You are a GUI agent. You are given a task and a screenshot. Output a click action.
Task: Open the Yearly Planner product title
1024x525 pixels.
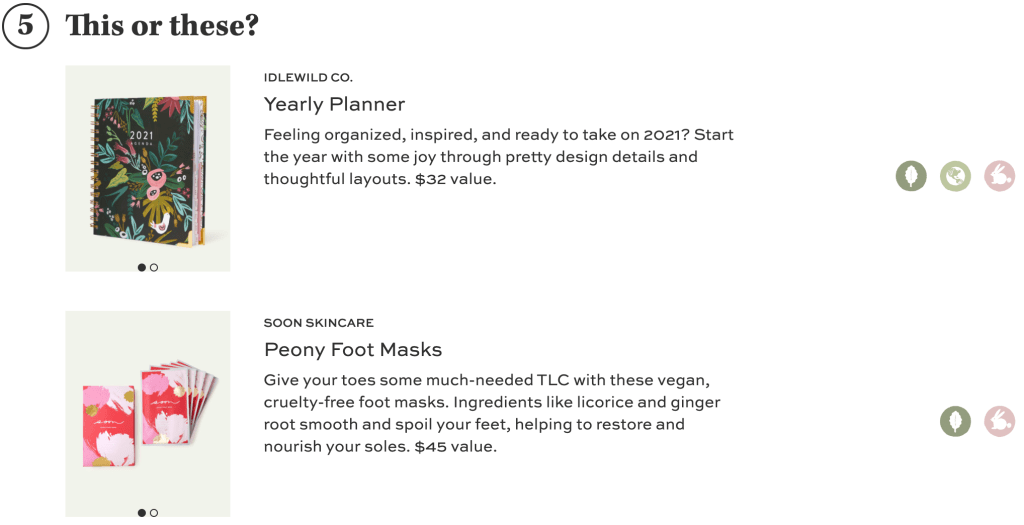tap(334, 104)
